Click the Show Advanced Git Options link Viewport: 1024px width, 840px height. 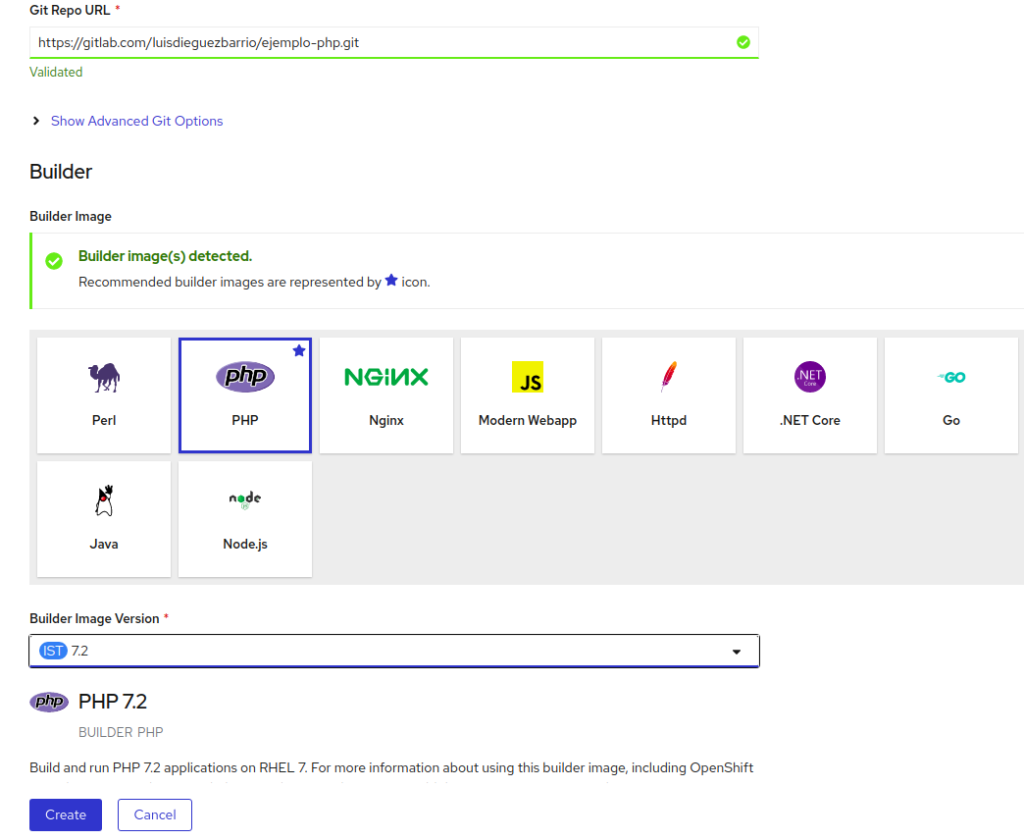click(x=137, y=121)
